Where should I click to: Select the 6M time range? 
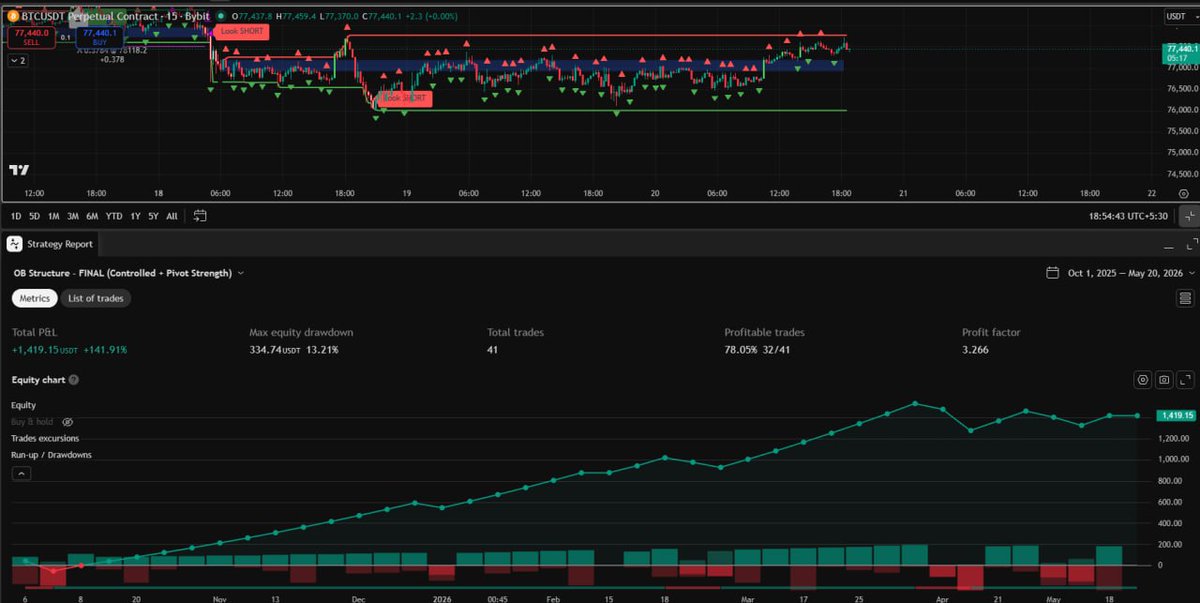(92, 215)
